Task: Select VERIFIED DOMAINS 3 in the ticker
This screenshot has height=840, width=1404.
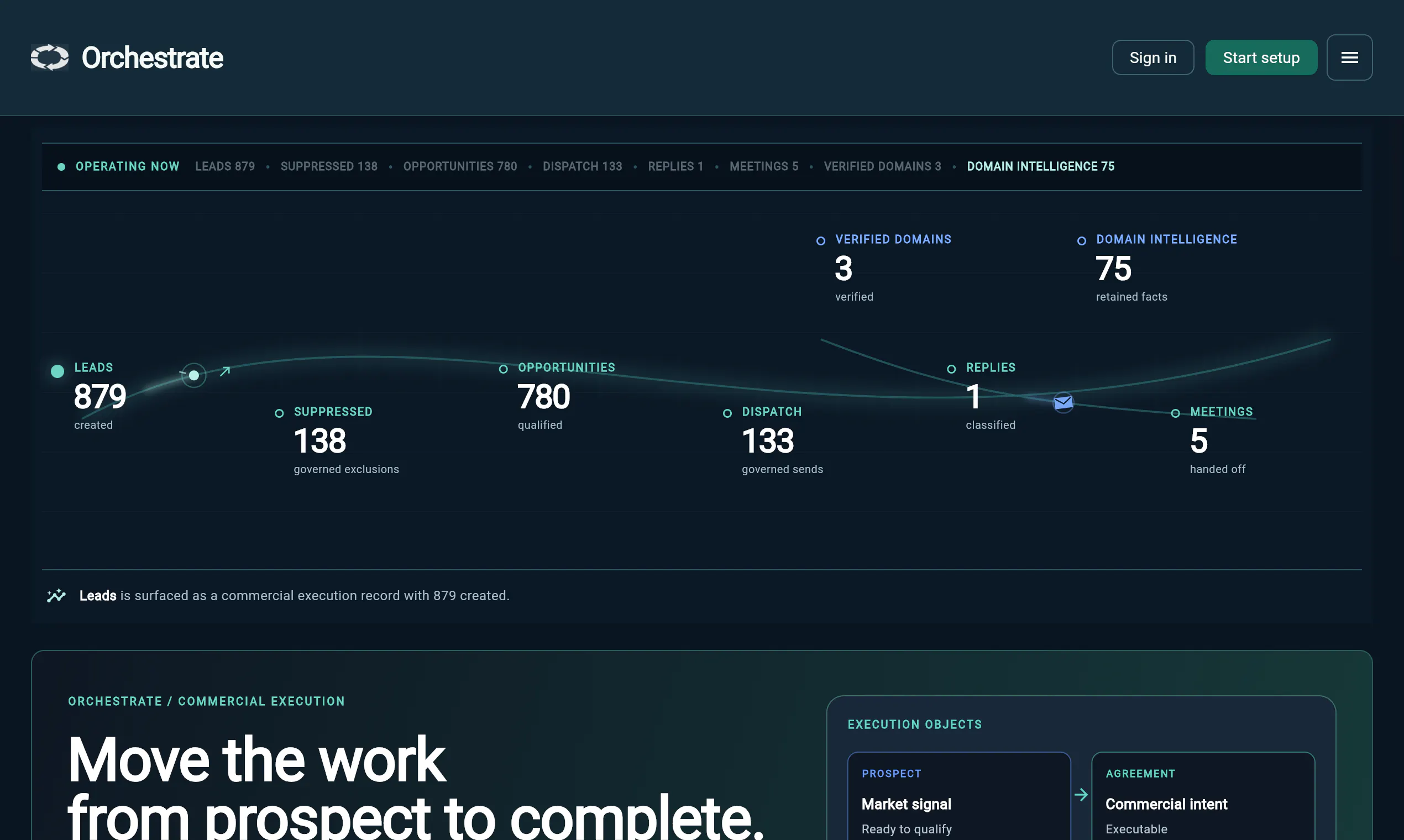Action: coord(882,166)
